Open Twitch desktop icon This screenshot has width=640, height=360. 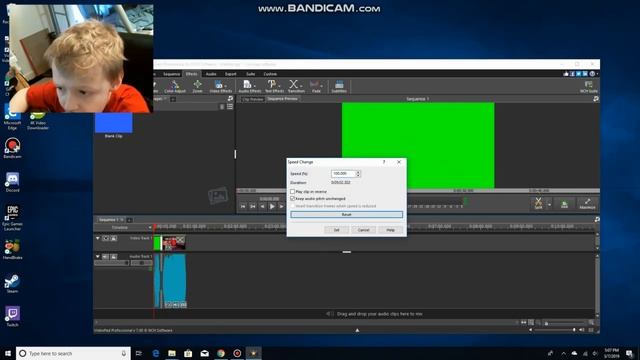(12, 317)
